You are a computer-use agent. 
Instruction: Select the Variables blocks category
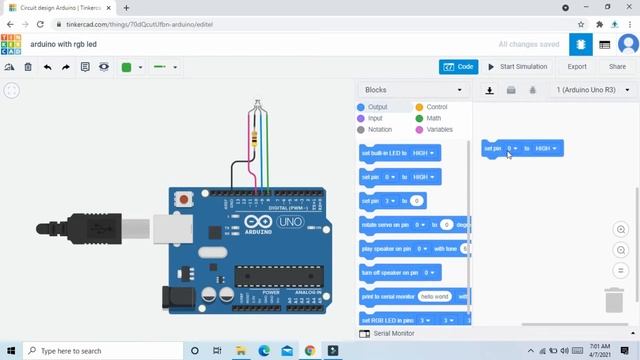(x=434, y=130)
